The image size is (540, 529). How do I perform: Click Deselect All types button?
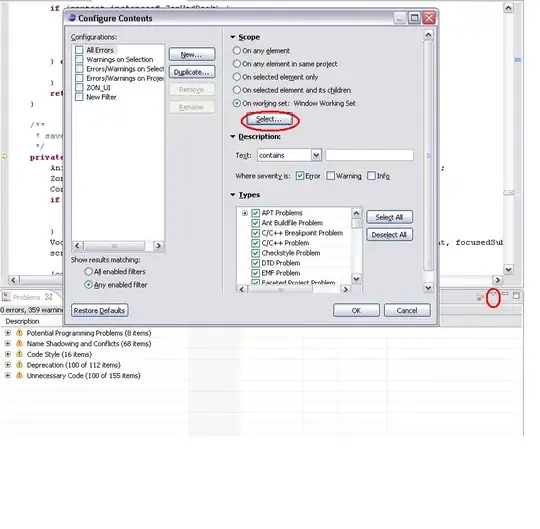coord(389,235)
